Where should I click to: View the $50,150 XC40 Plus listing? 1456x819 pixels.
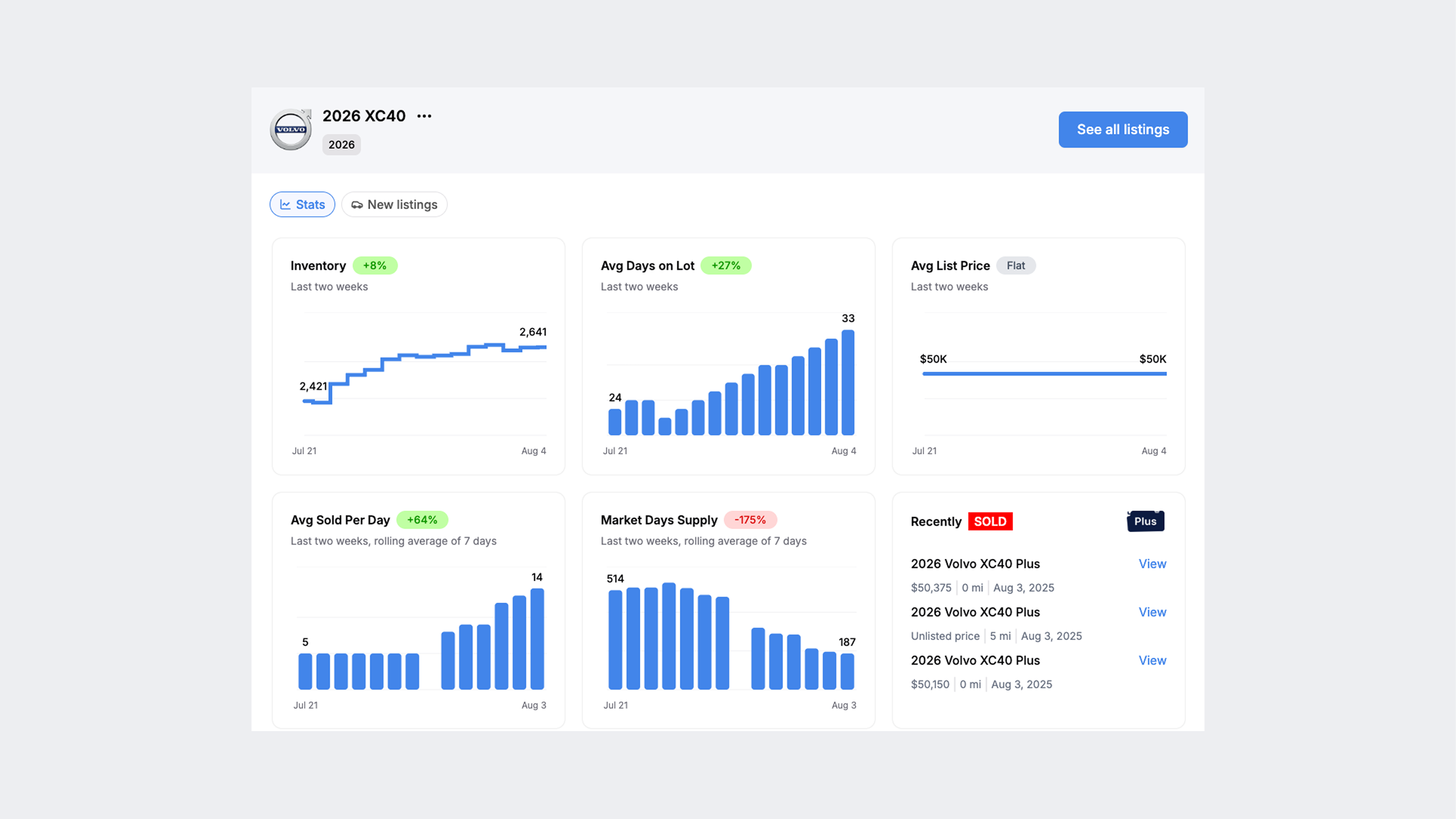click(x=1152, y=660)
